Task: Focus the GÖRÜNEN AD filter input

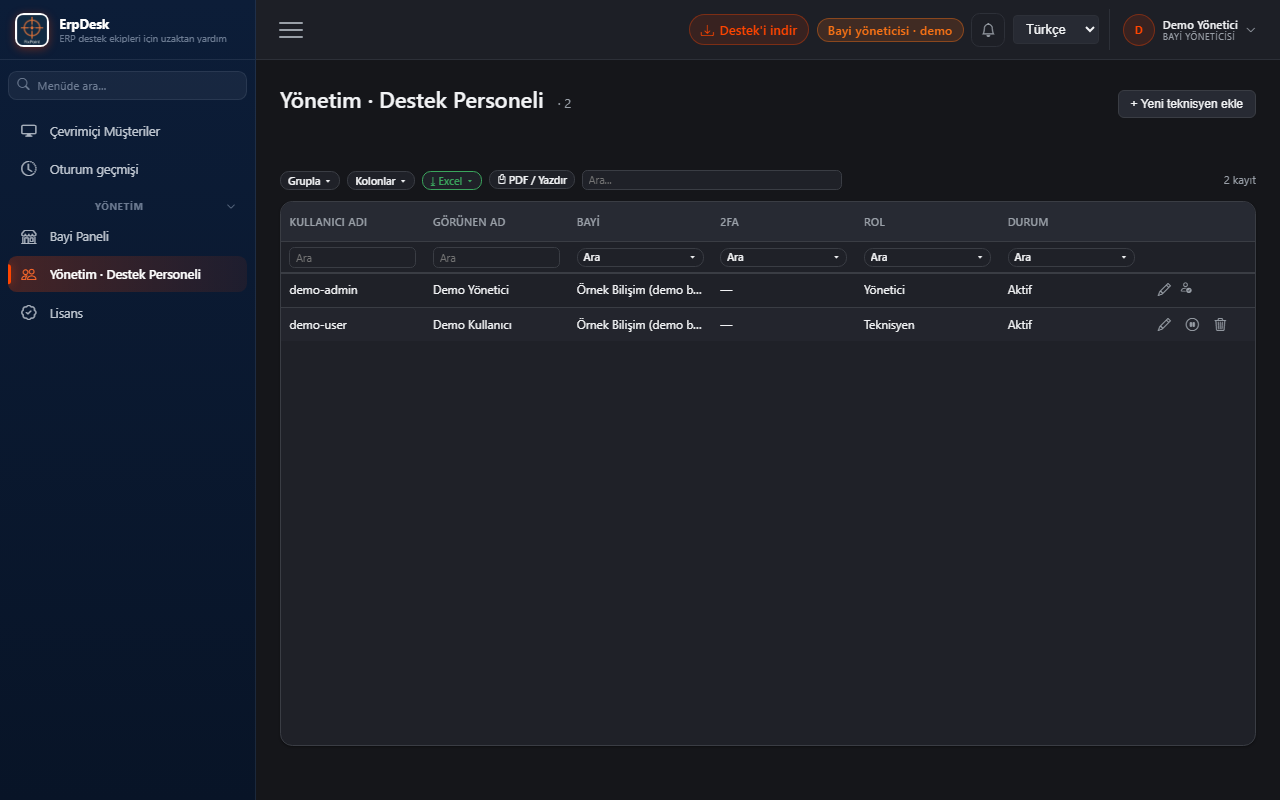Action: (496, 257)
